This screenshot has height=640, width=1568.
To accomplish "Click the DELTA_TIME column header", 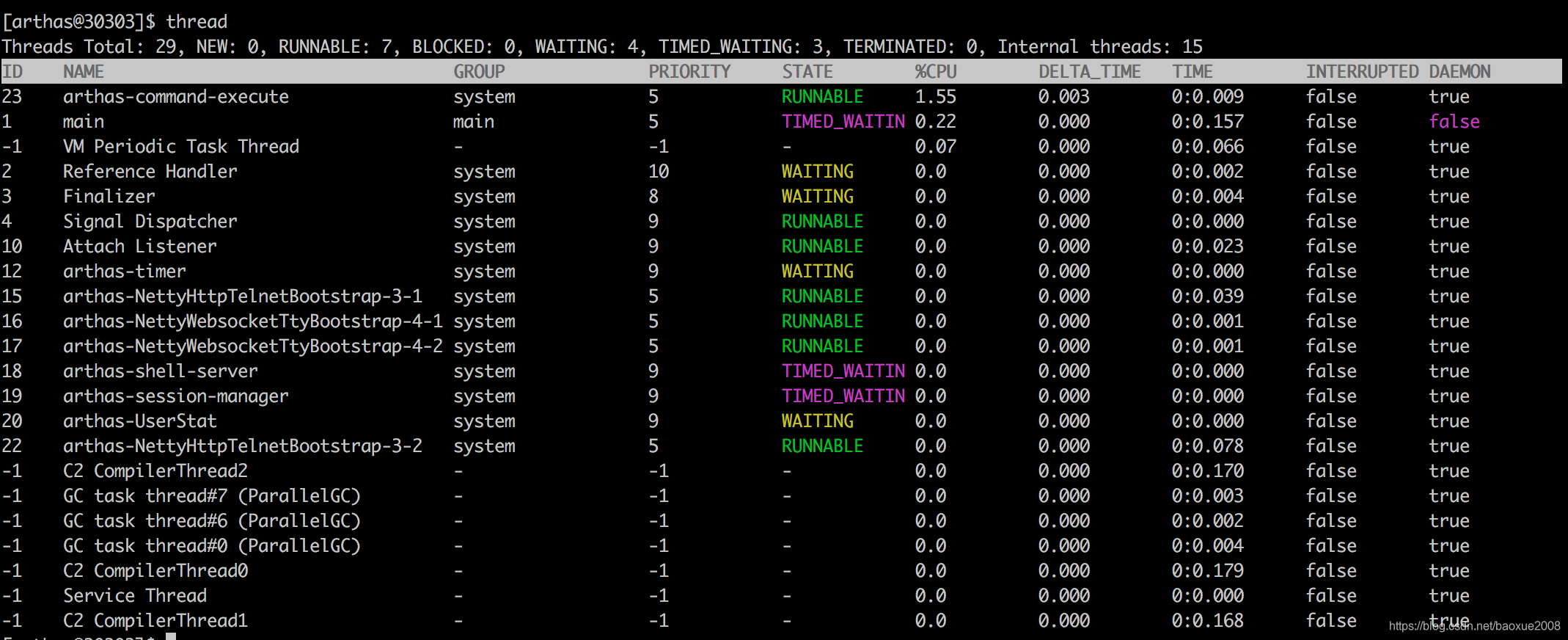I will coord(1090,71).
